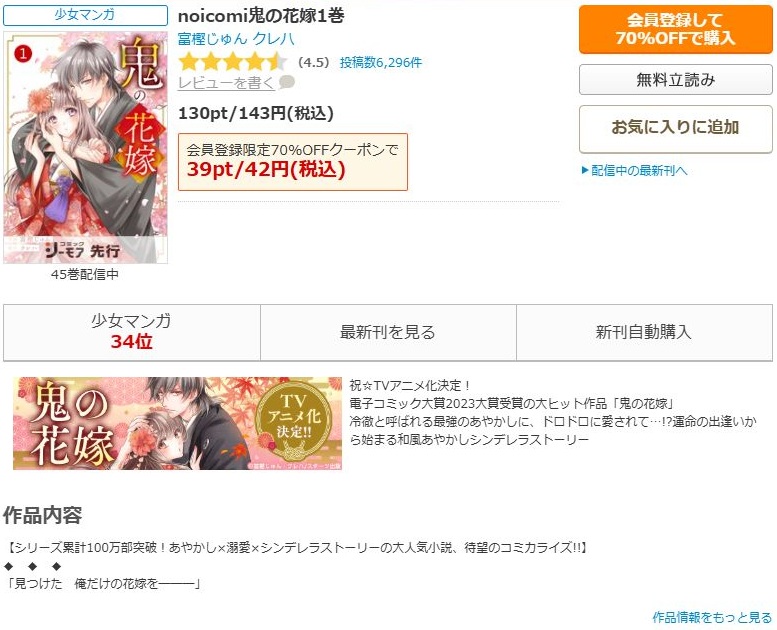Expand 作品情報をもっと見る
This screenshot has height=630, width=777.
pyautogui.click(x=712, y=617)
